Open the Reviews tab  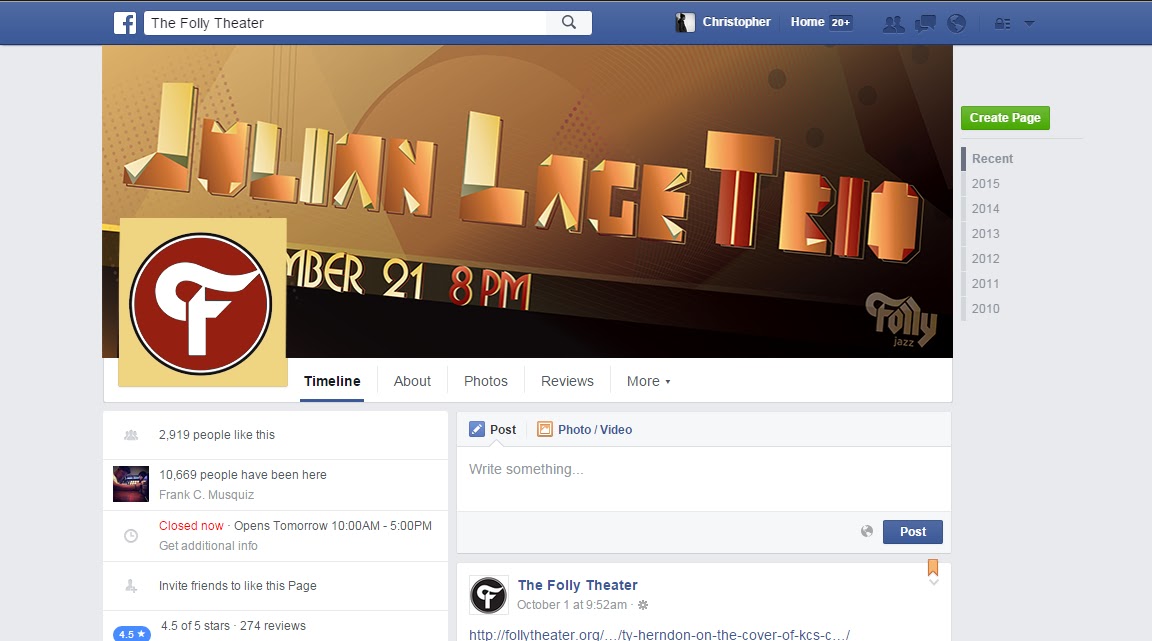pos(567,382)
